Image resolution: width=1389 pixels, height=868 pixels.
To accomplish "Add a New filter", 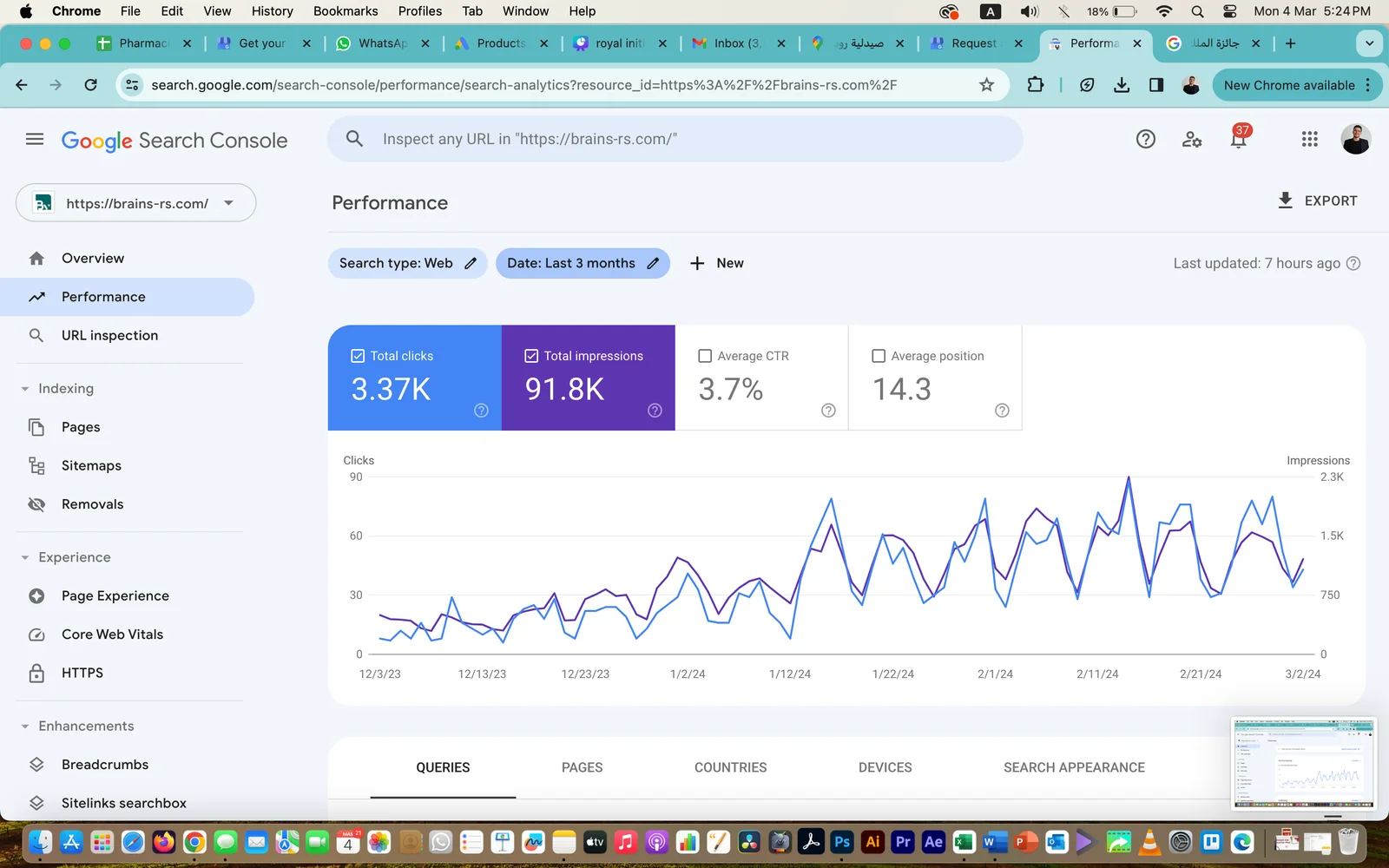I will tap(716, 263).
